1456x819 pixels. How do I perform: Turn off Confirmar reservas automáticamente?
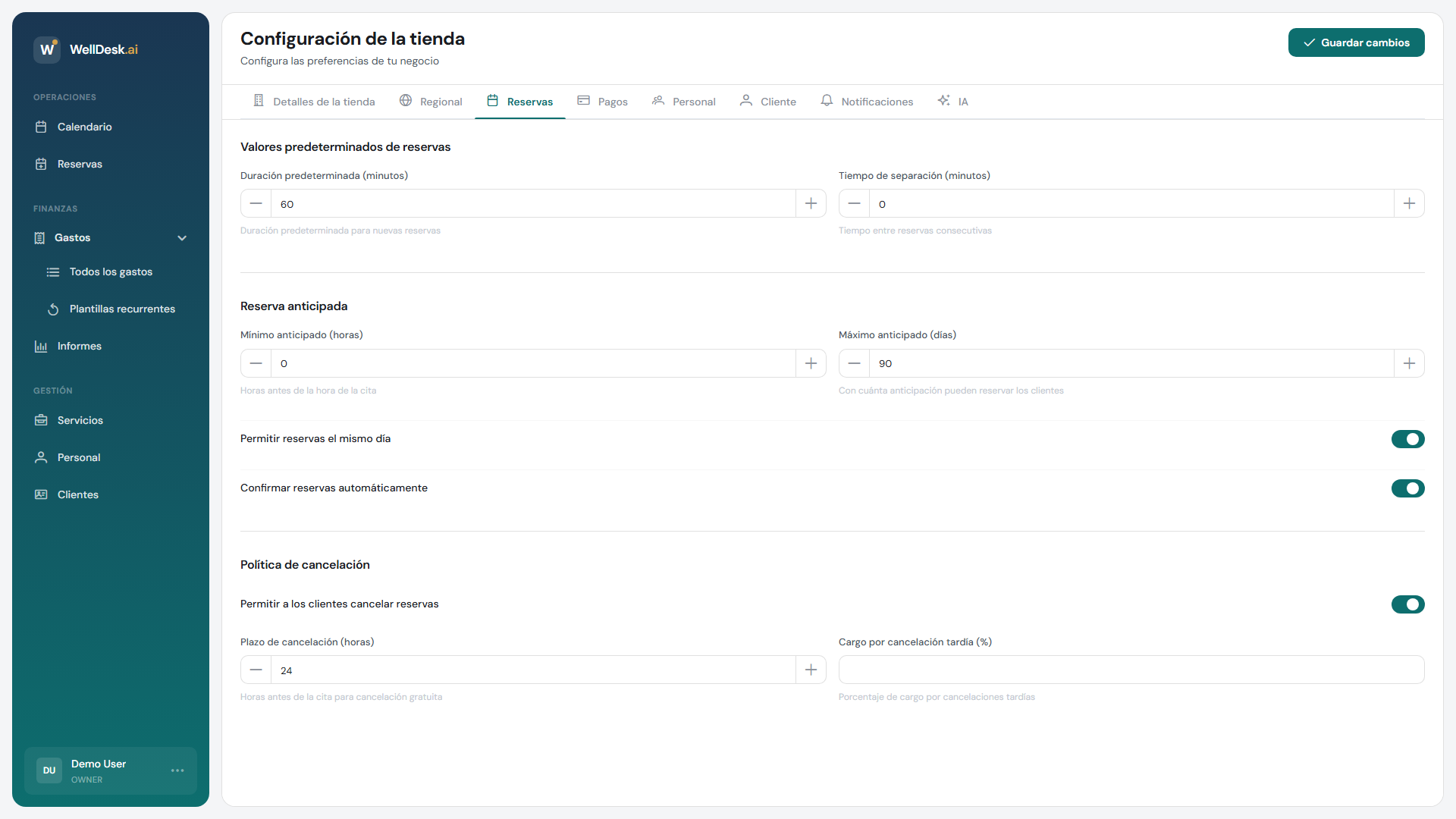[1407, 488]
